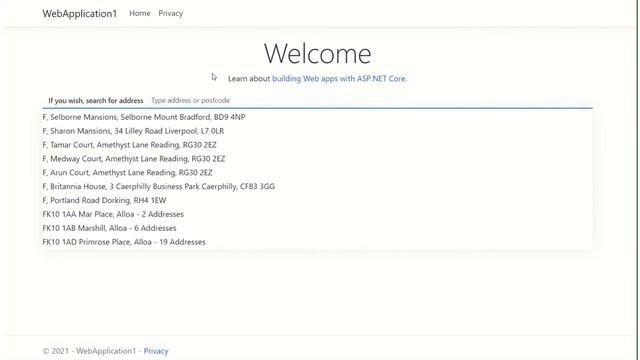Open FK10 1AB Marshill, Alloa result
This screenshot has height=360, width=640.
317,228
